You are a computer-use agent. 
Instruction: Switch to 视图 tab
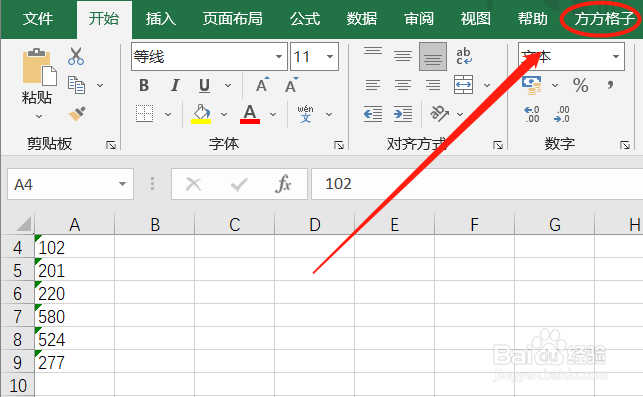point(475,19)
